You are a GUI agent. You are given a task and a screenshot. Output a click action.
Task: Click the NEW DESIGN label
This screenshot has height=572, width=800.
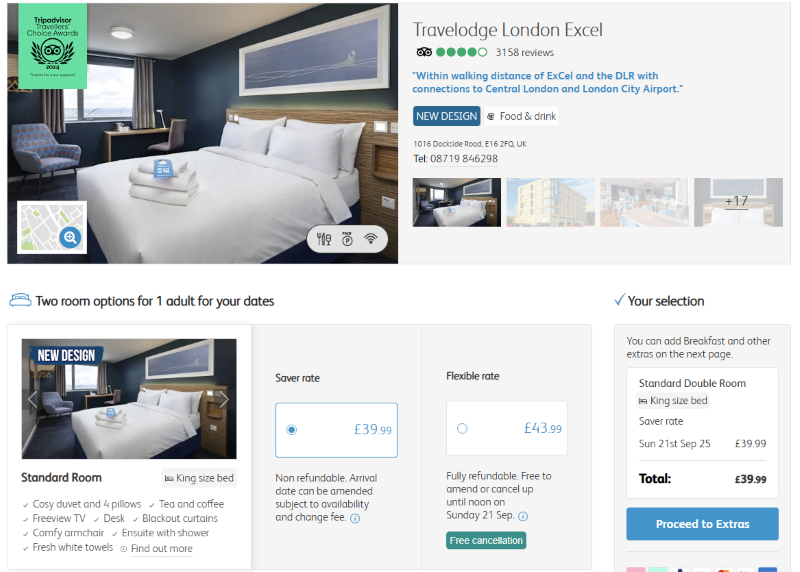[x=446, y=116]
